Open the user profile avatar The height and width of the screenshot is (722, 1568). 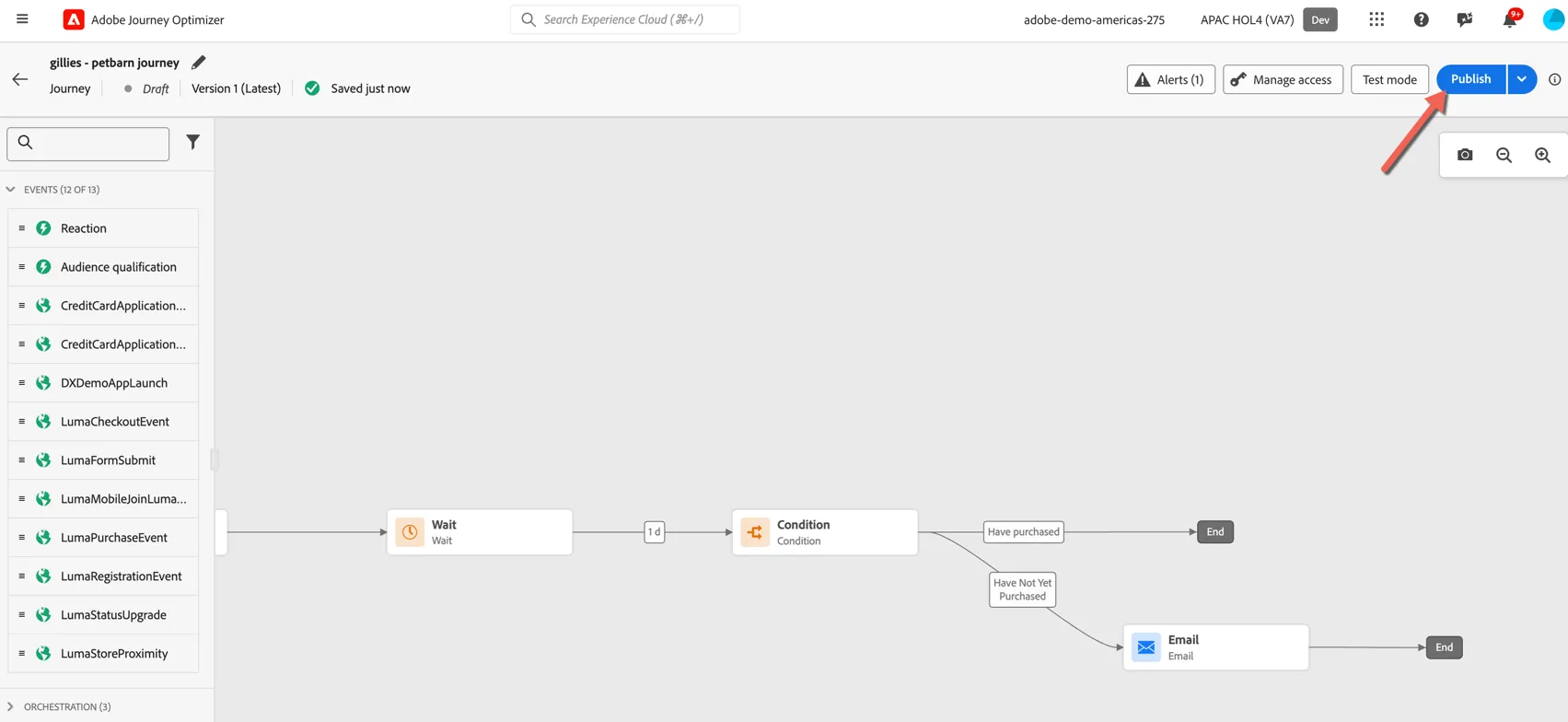[x=1553, y=19]
